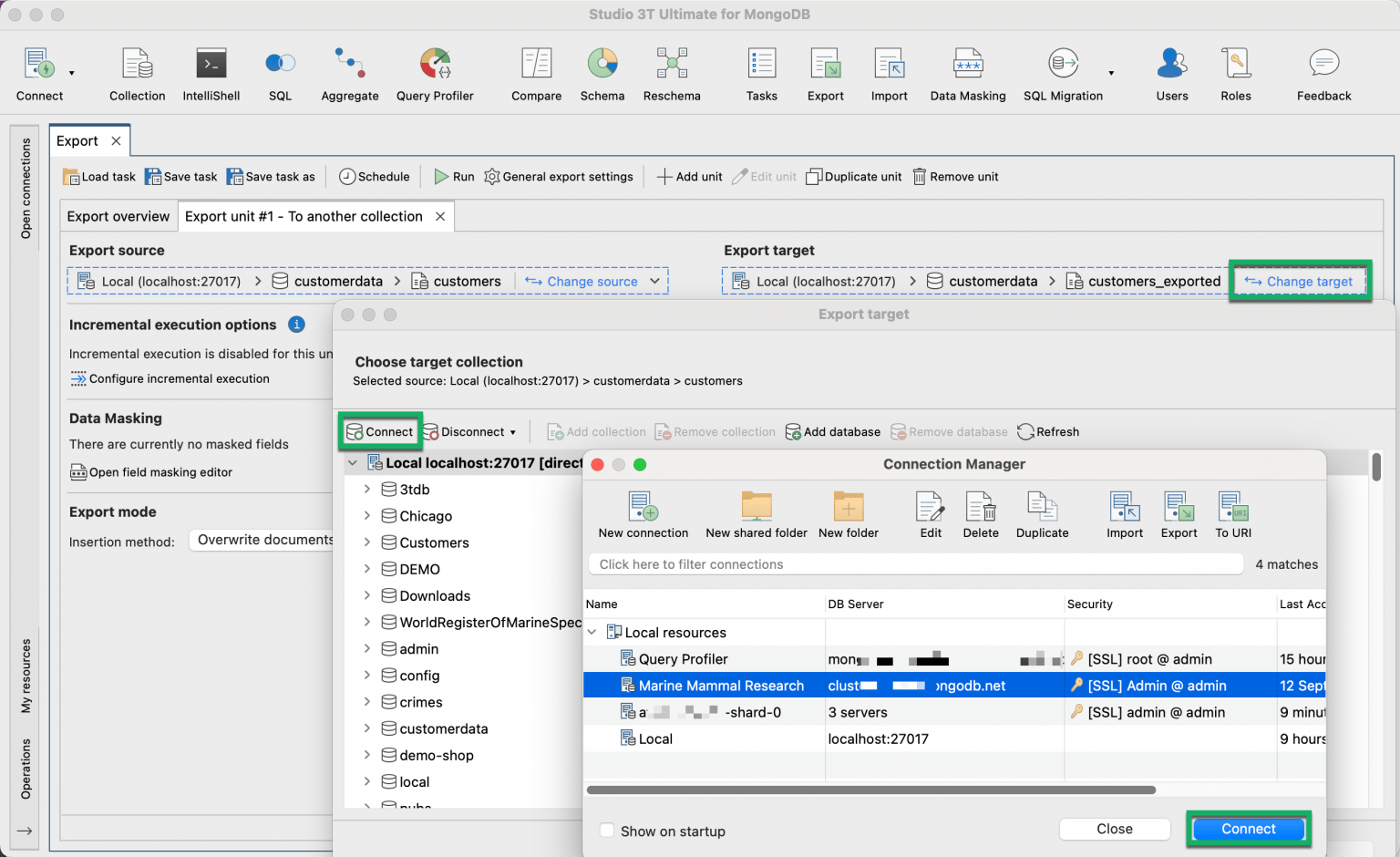Image resolution: width=1400 pixels, height=857 pixels.
Task: Switch to the Export overview tab
Action: point(118,216)
